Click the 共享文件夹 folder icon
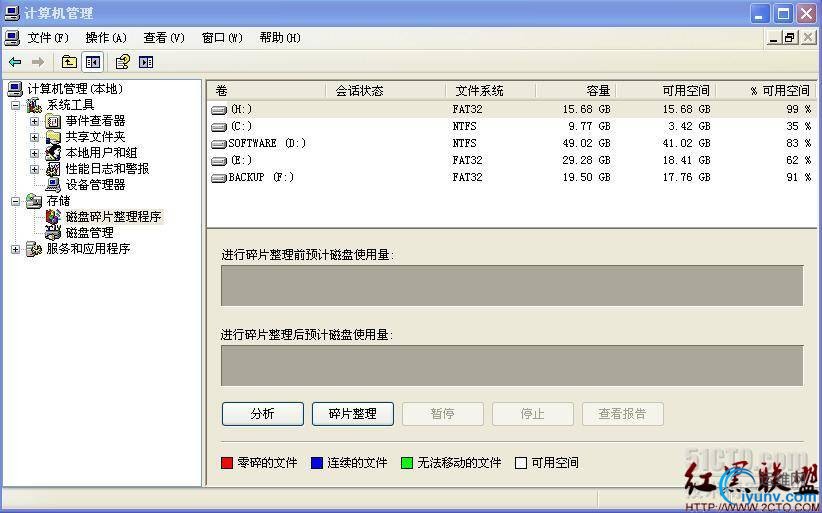The image size is (822, 513). (53, 137)
